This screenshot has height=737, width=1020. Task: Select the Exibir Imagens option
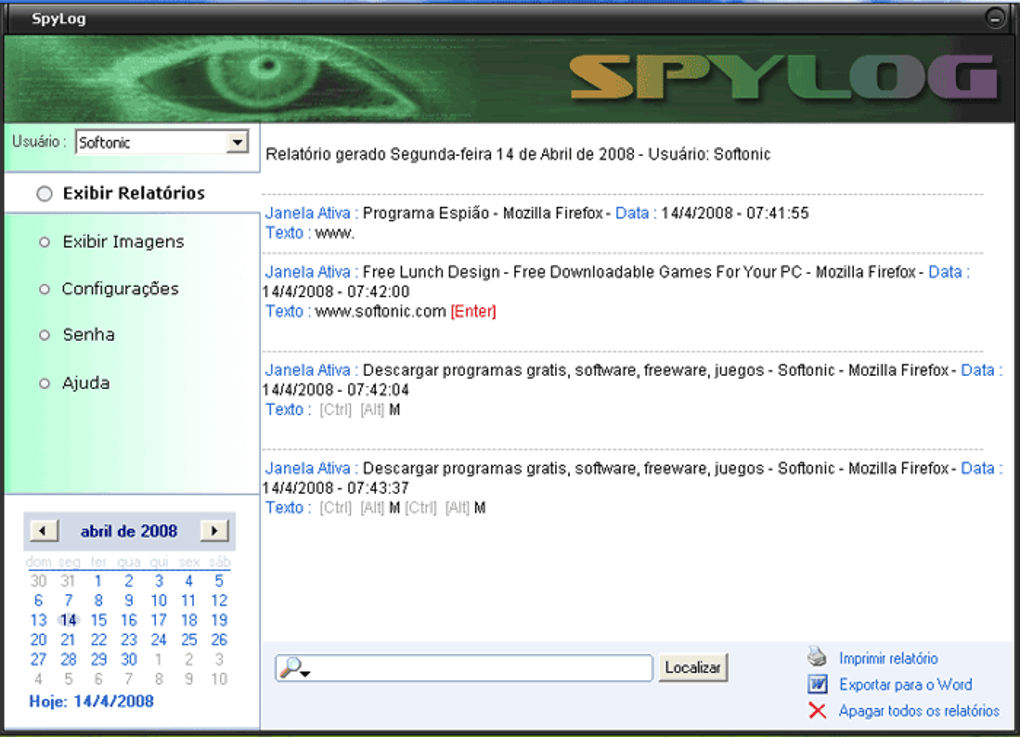click(112, 241)
